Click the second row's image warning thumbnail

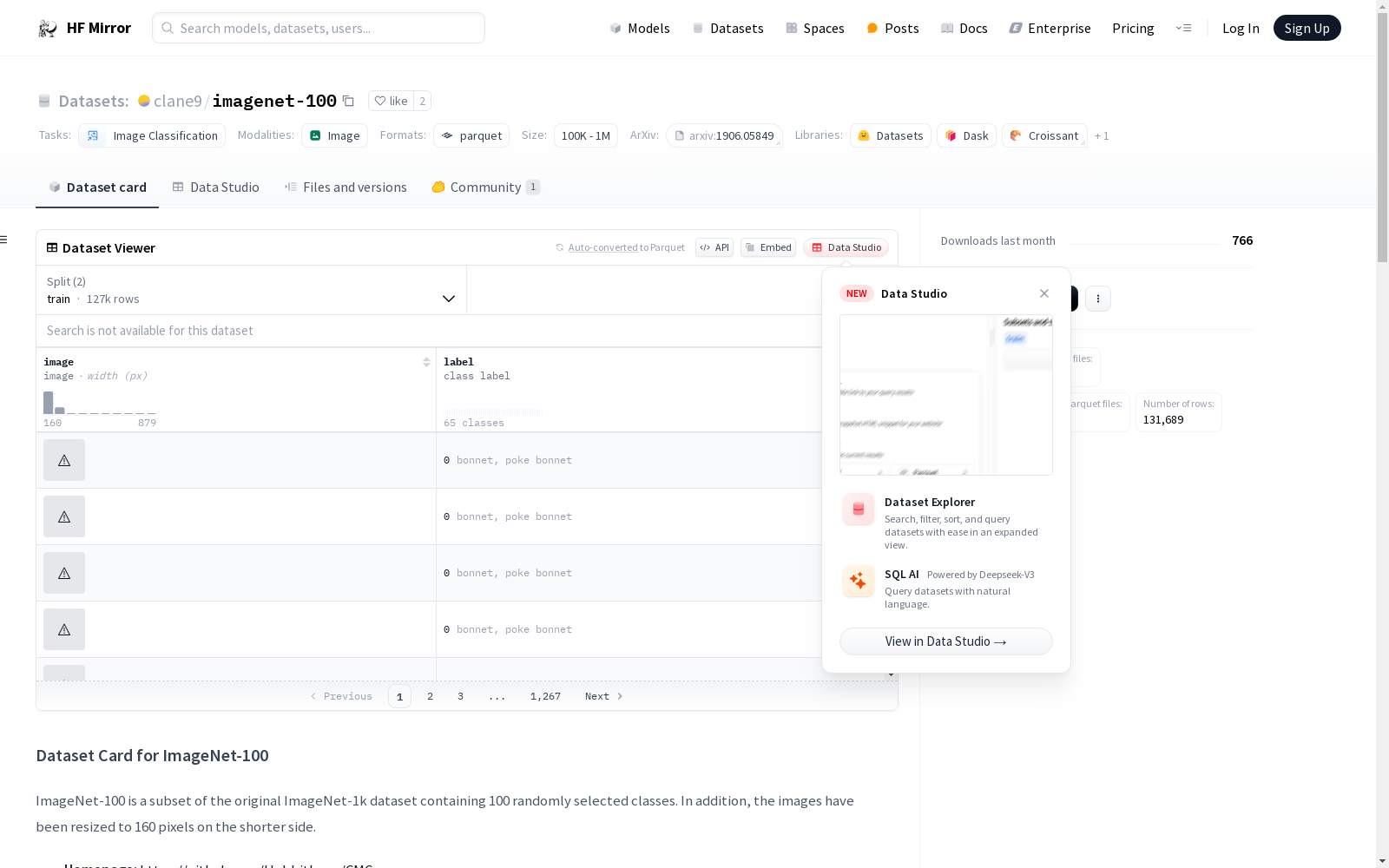64,516
